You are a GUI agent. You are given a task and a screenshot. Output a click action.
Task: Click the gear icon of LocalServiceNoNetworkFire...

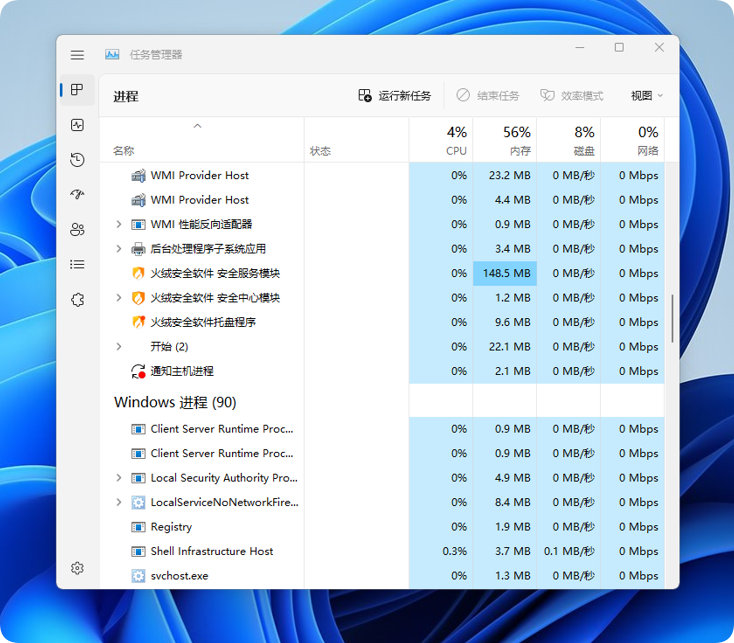[138, 502]
